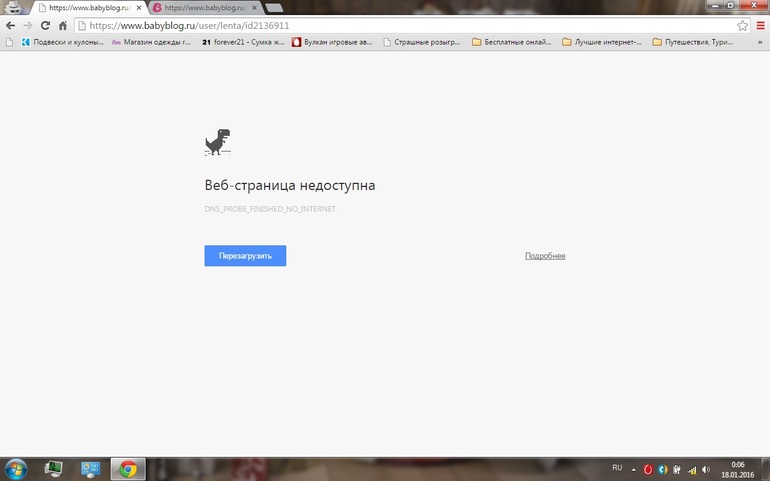Open the Подробнее link
The height and width of the screenshot is (481, 770).
[x=545, y=256]
